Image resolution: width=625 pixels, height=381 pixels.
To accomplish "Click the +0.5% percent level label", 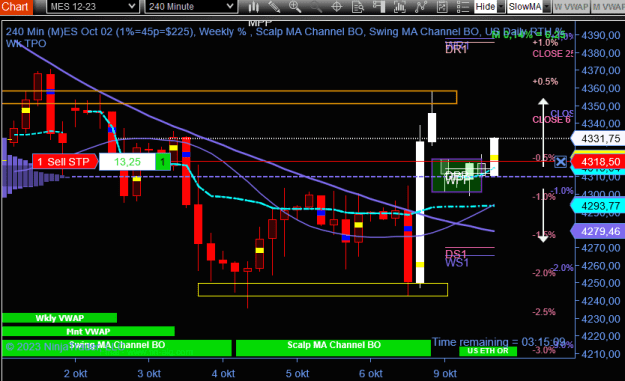I will tap(545, 82).
